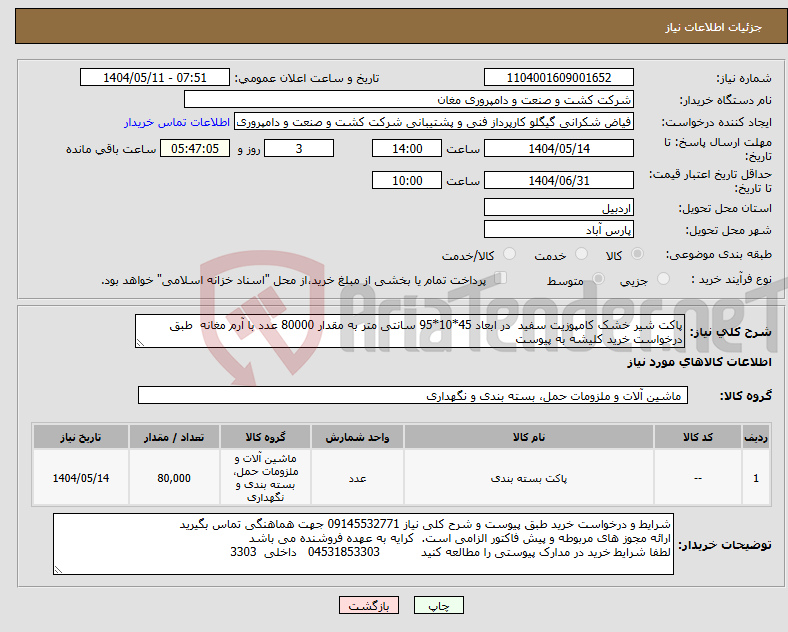This screenshot has width=788, height=632.
Task: Click the price validity date 1404/06/31 field
Action: pyautogui.click(x=558, y=180)
